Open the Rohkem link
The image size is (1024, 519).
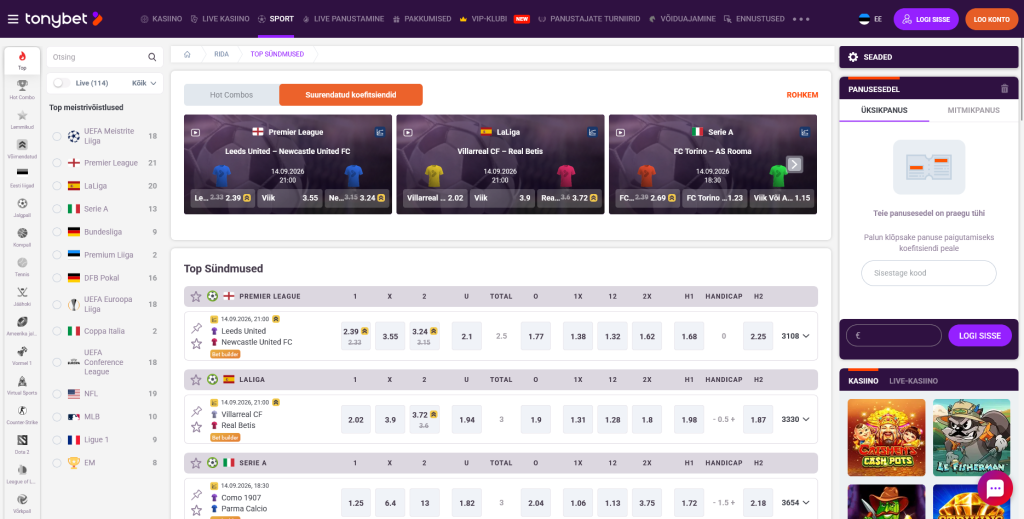click(x=802, y=95)
